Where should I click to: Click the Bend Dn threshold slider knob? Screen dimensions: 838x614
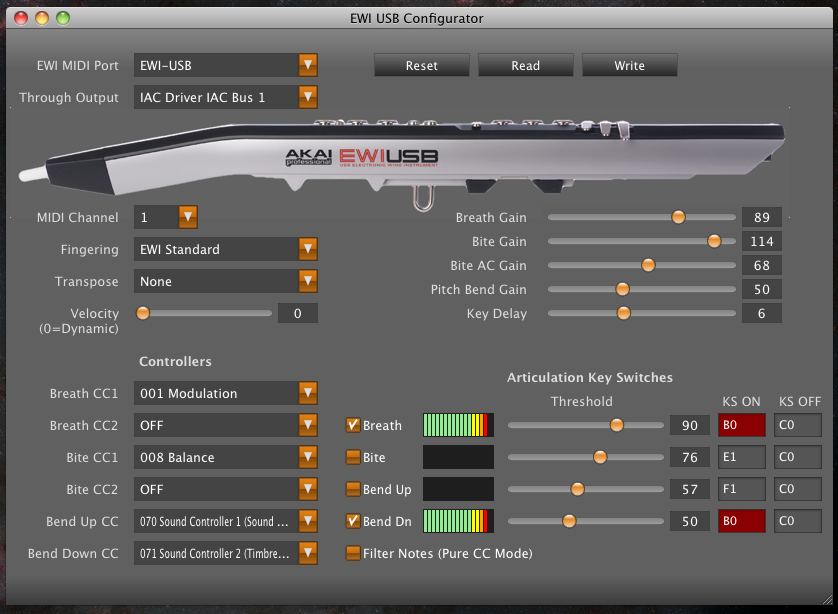(569, 521)
